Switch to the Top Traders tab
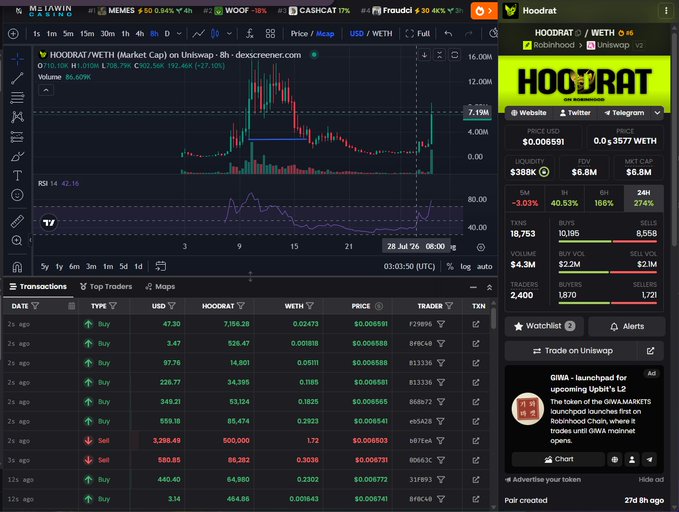The width and height of the screenshot is (679, 512). tap(106, 287)
